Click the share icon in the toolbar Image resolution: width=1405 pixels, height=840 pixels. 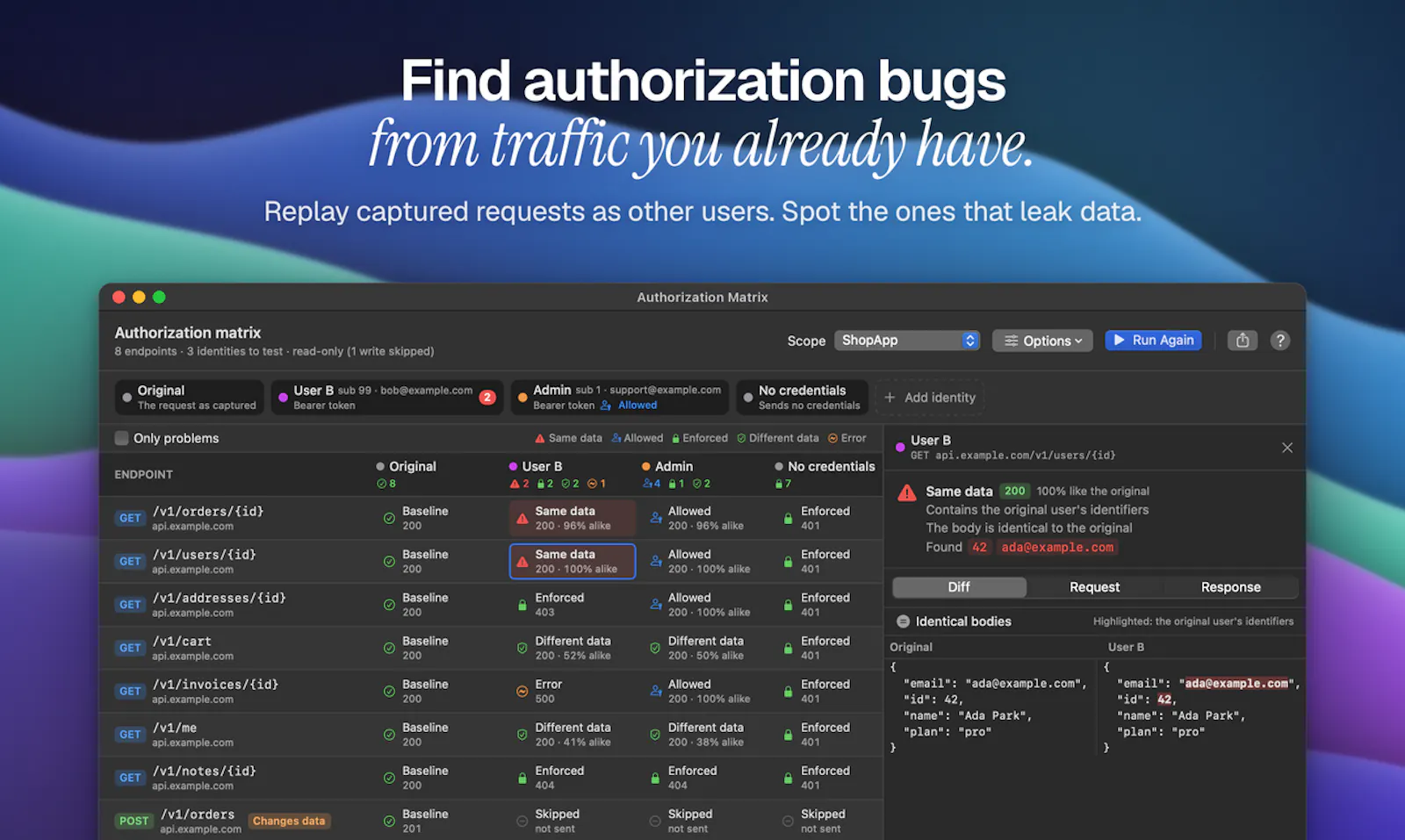[x=1243, y=341]
